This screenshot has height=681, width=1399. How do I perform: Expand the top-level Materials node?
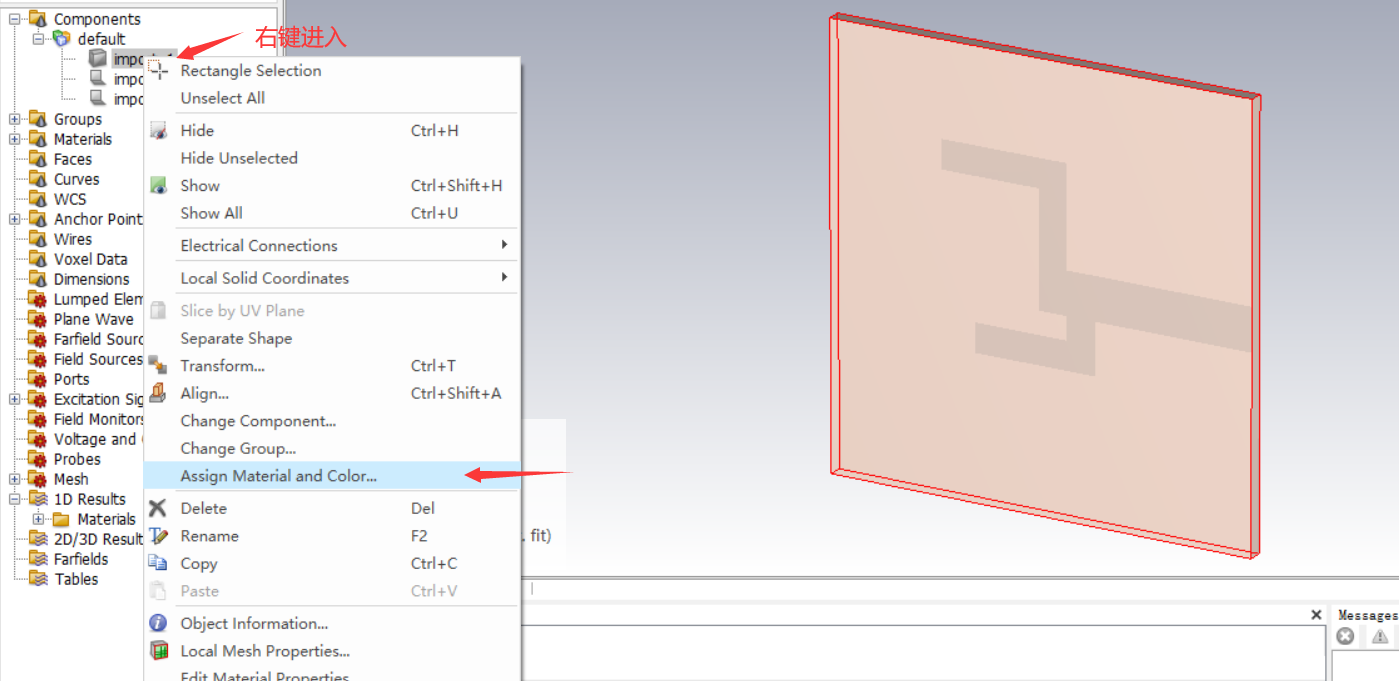coord(15,139)
